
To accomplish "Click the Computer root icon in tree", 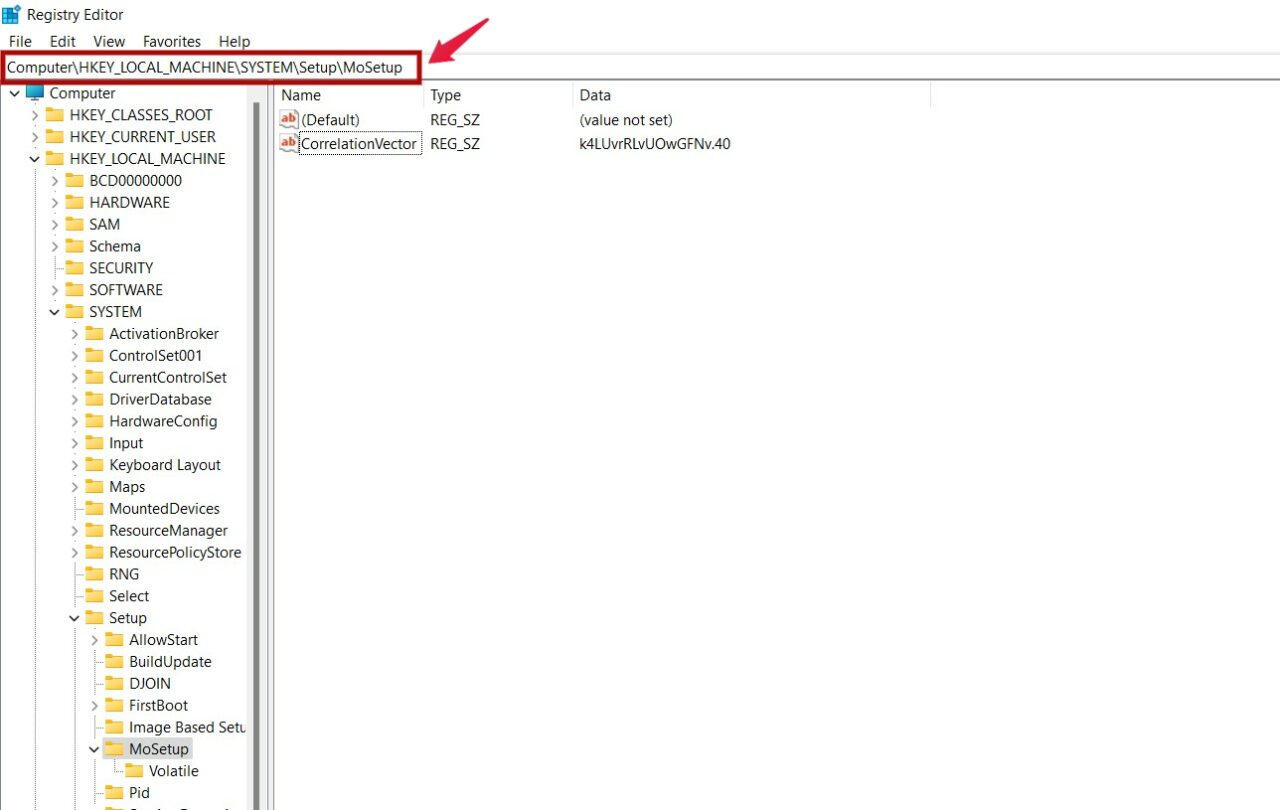I will [35, 93].
